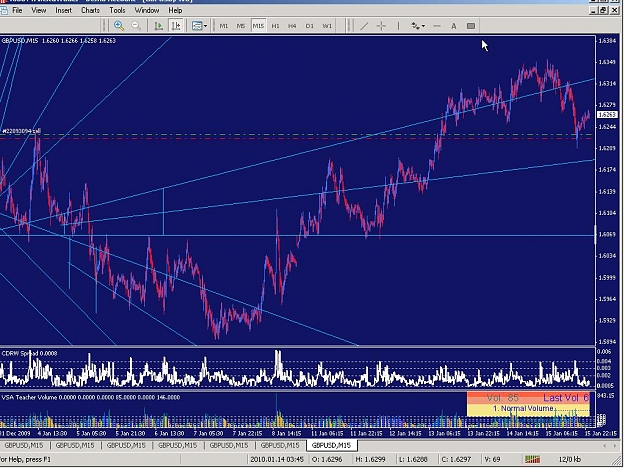
Task: Switch to H1 timeframe
Action: [x=275, y=26]
